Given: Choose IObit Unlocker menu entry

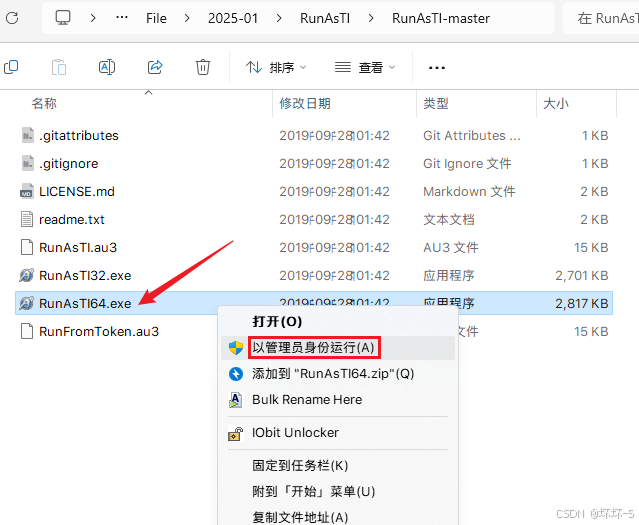Looking at the screenshot, I should coord(295,432).
